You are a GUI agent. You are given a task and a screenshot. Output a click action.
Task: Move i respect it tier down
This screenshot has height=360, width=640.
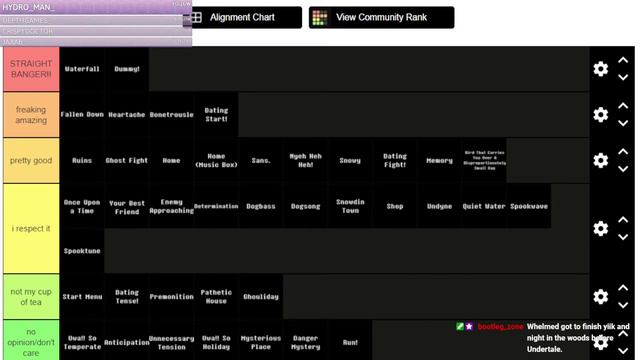(623, 237)
